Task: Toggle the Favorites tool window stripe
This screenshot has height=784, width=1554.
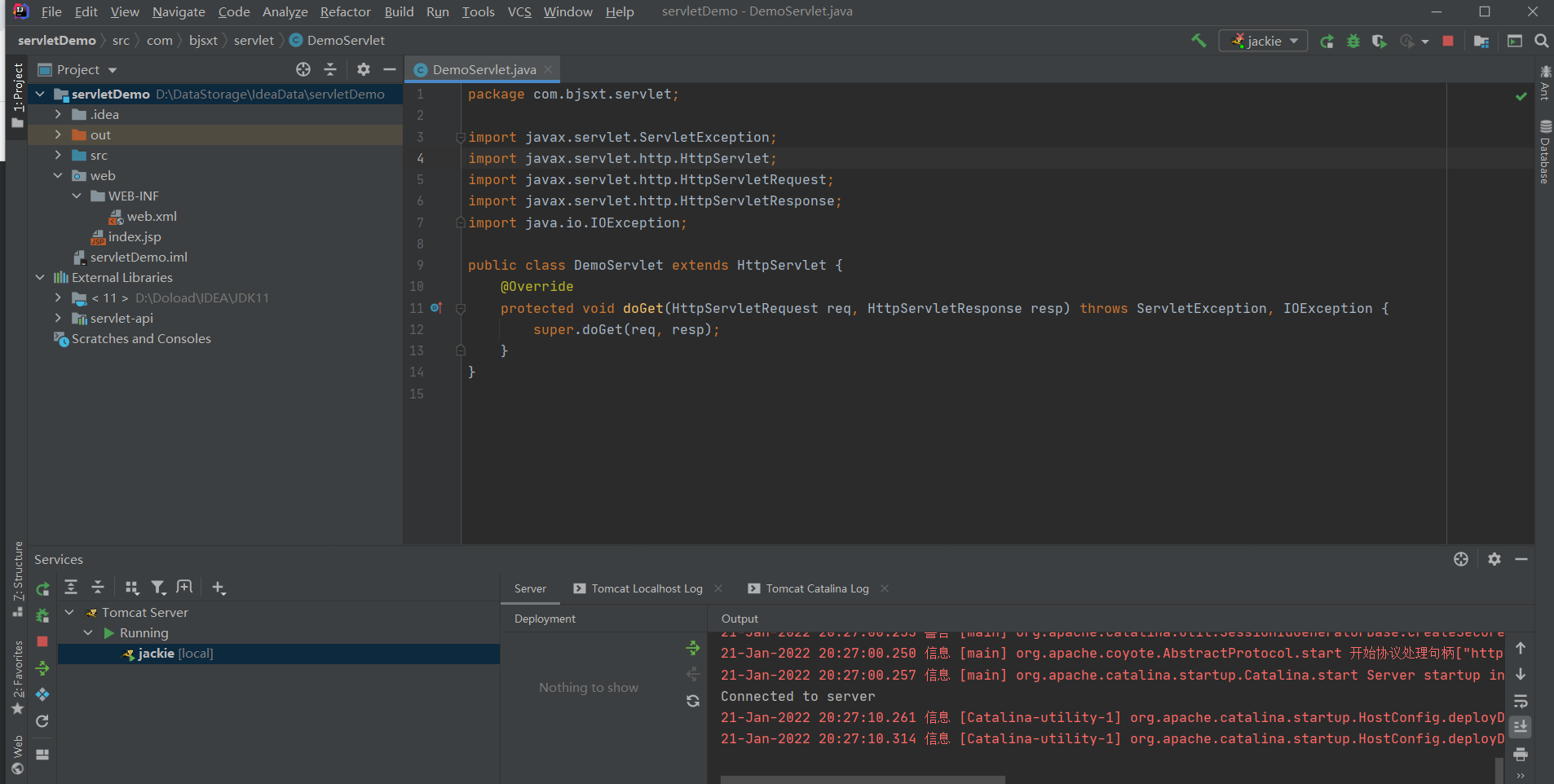Action: [17, 678]
